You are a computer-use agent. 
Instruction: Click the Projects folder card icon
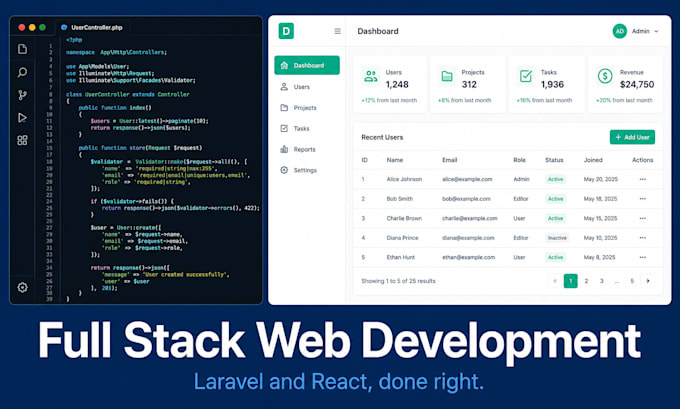447,76
